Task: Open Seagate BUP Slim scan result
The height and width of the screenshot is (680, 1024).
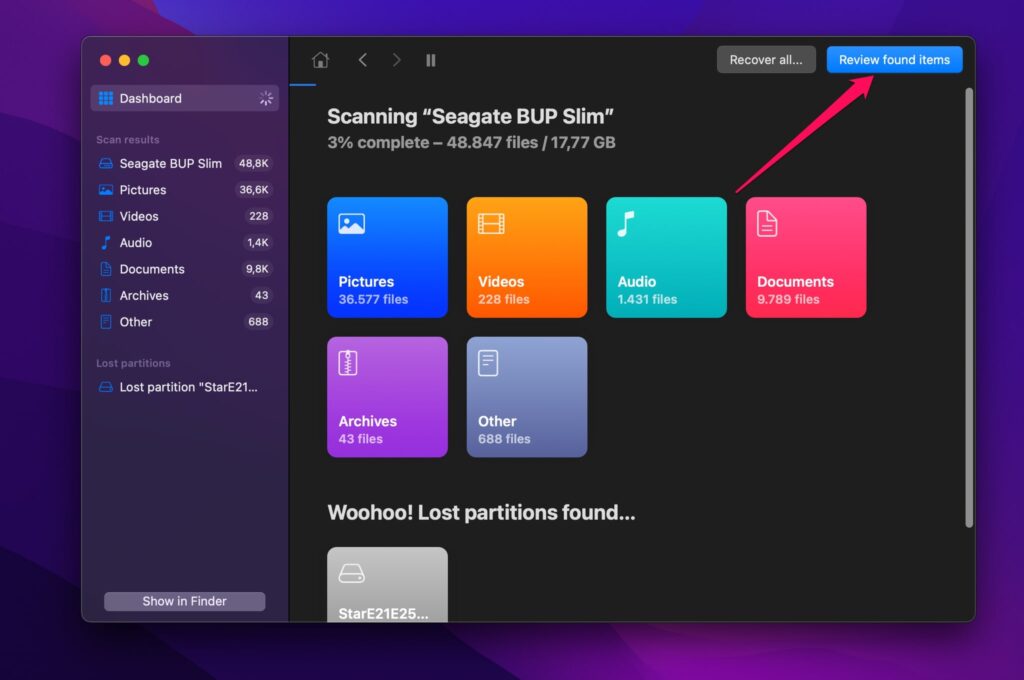Action: (185, 163)
